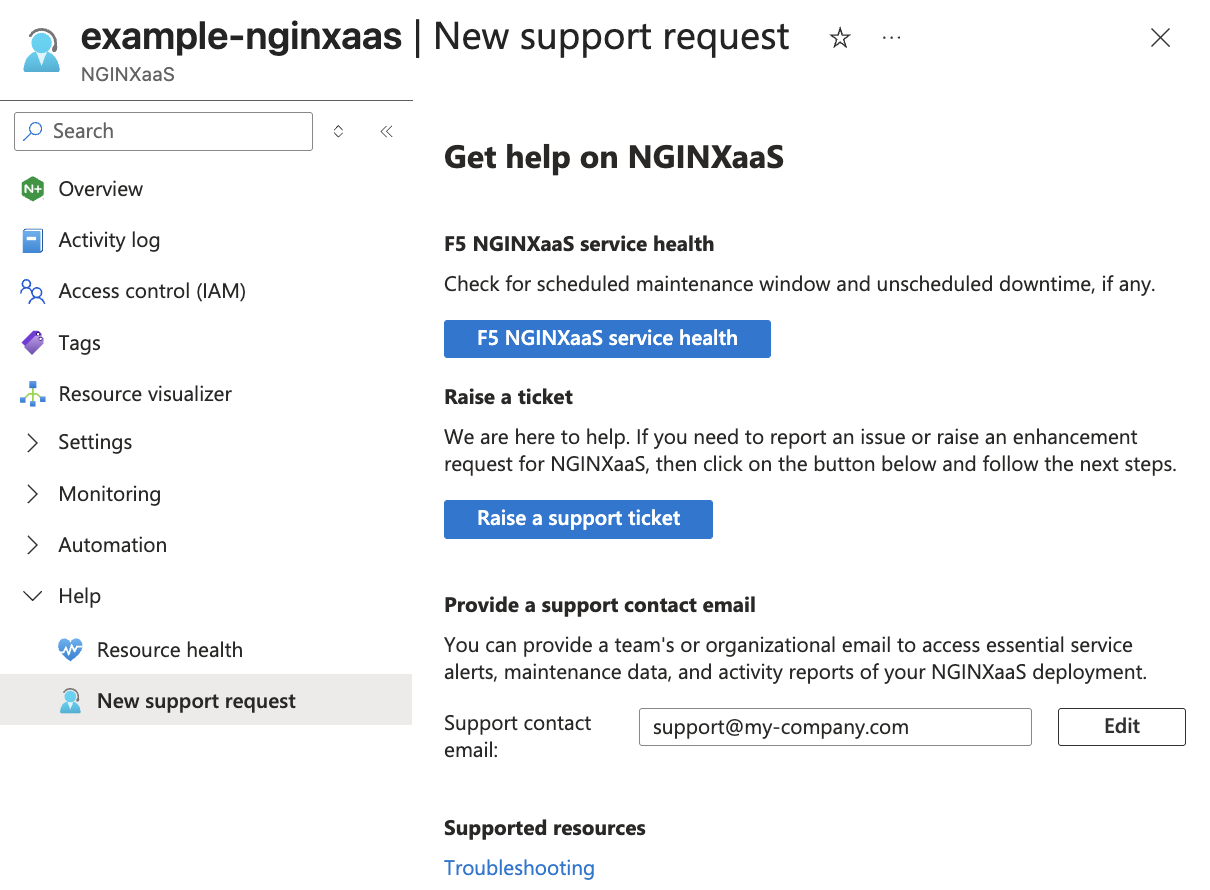The image size is (1210, 890).
Task: Click the magnifier icon in Search box
Action: click(34, 131)
